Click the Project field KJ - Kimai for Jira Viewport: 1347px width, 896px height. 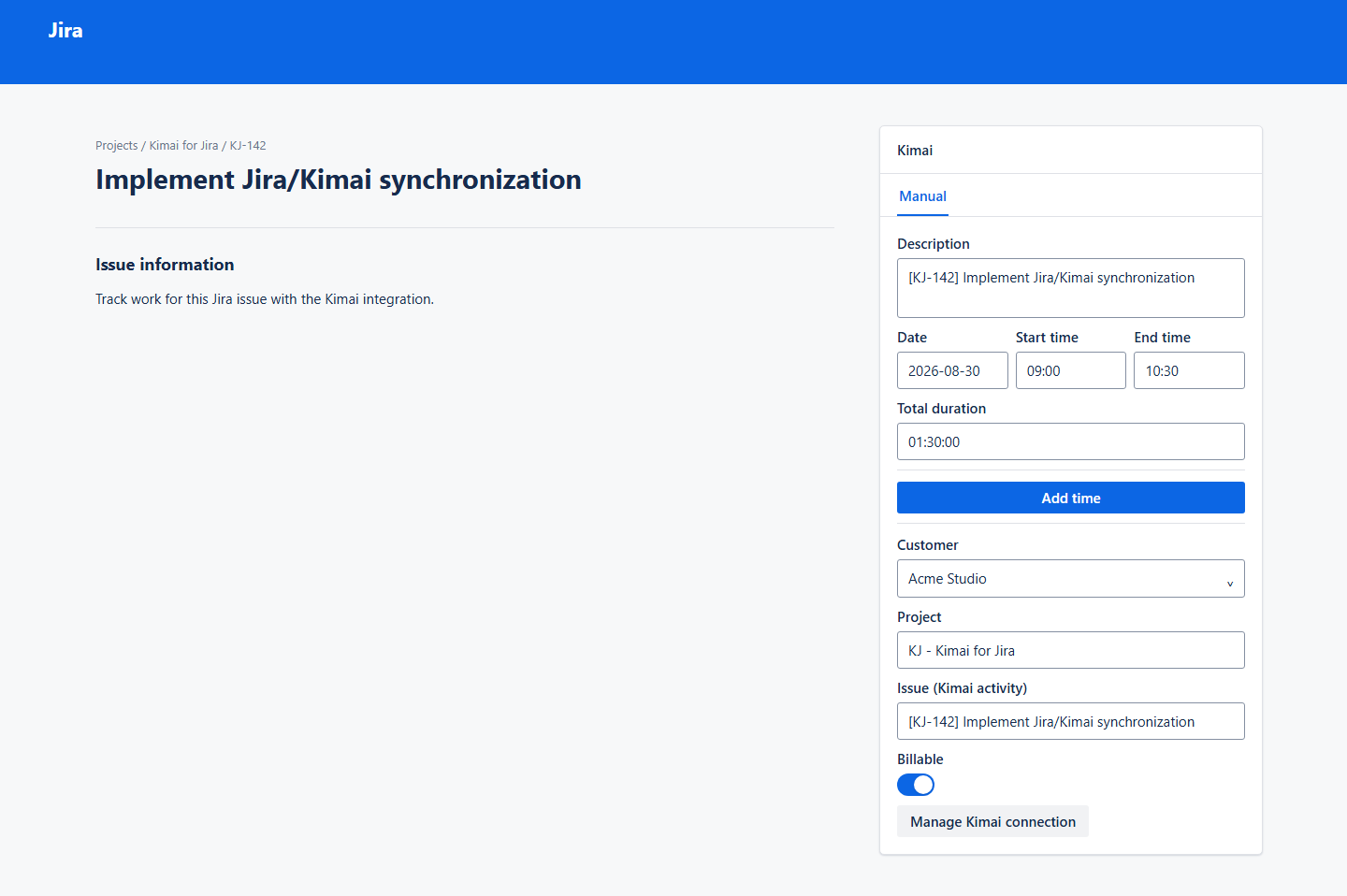(1070, 650)
